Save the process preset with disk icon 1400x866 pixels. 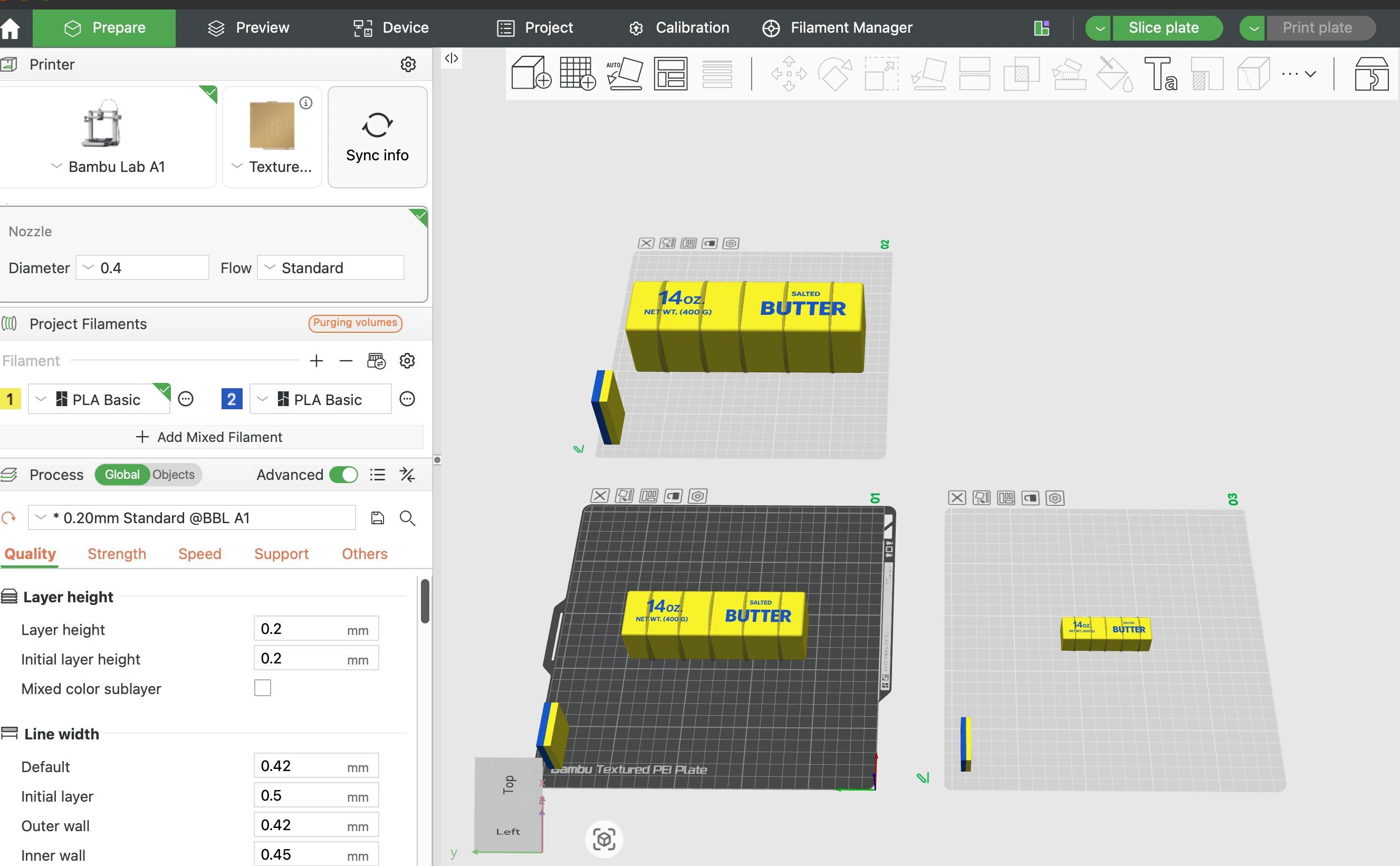(378, 518)
